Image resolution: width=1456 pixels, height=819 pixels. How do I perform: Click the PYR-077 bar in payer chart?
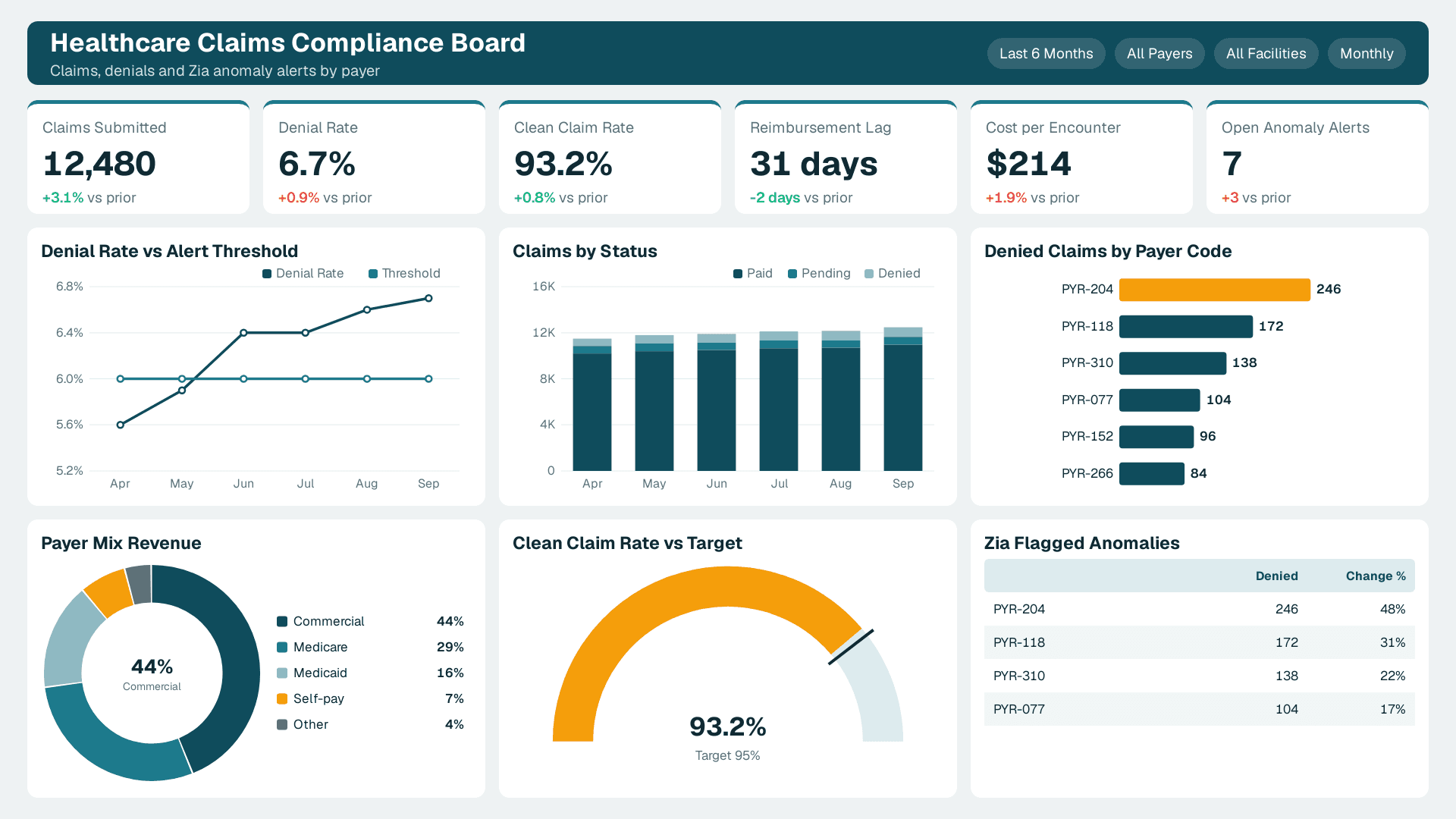tap(1159, 400)
